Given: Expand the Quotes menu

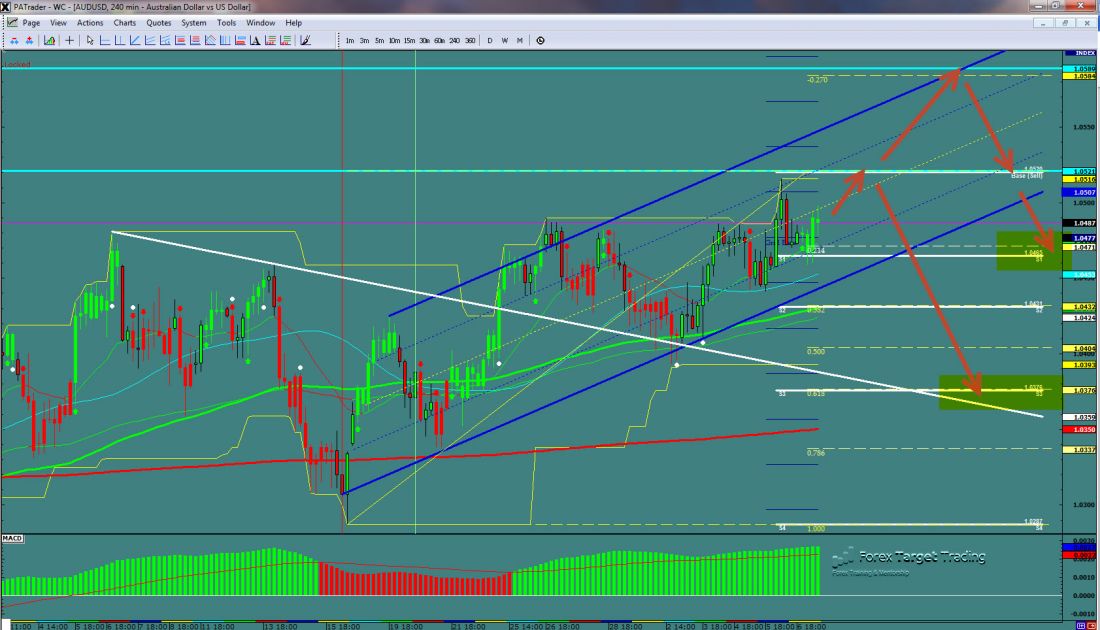Looking at the screenshot, I should tap(158, 22).
